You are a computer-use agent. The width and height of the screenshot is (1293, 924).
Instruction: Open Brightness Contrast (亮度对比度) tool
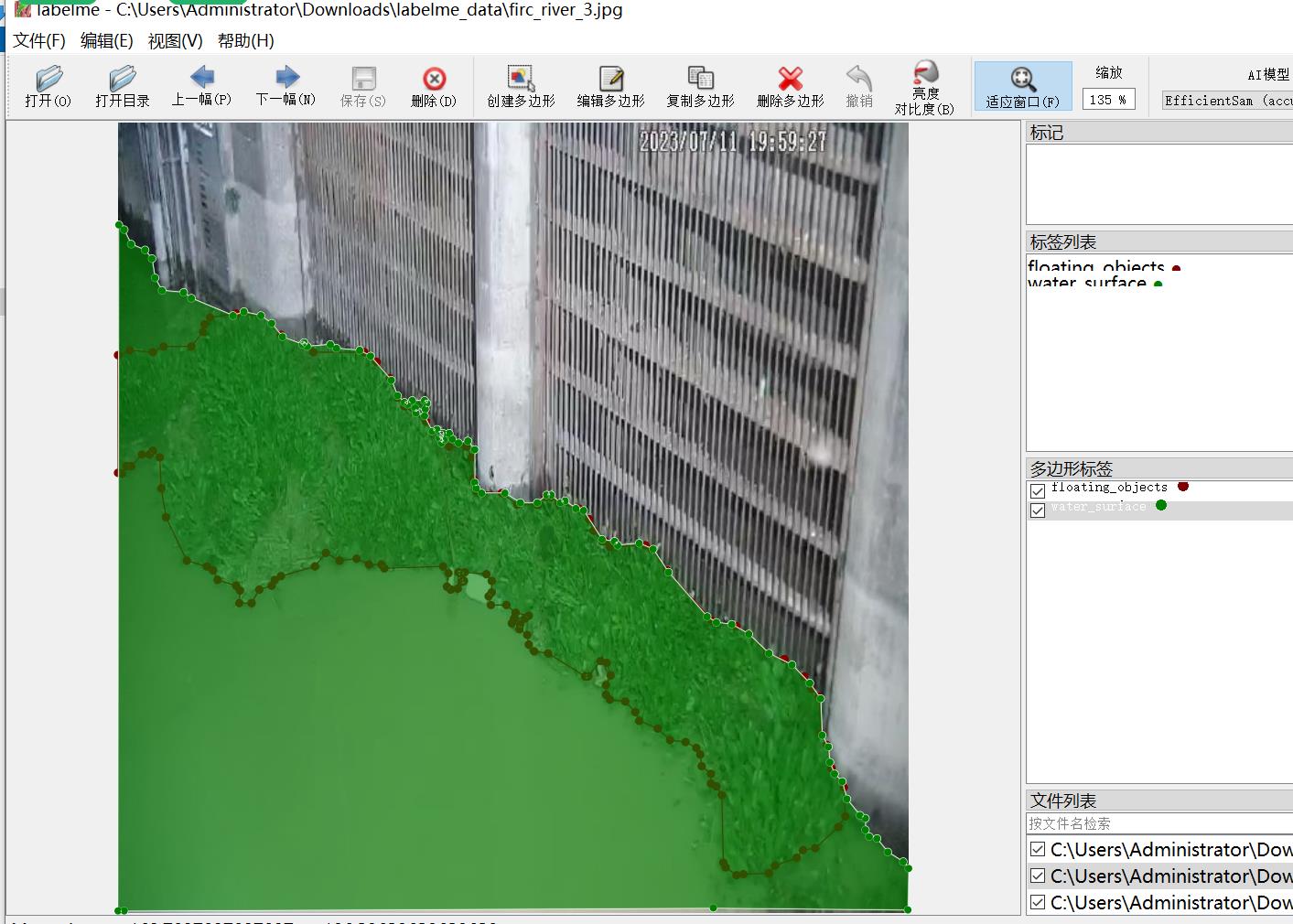(x=924, y=87)
